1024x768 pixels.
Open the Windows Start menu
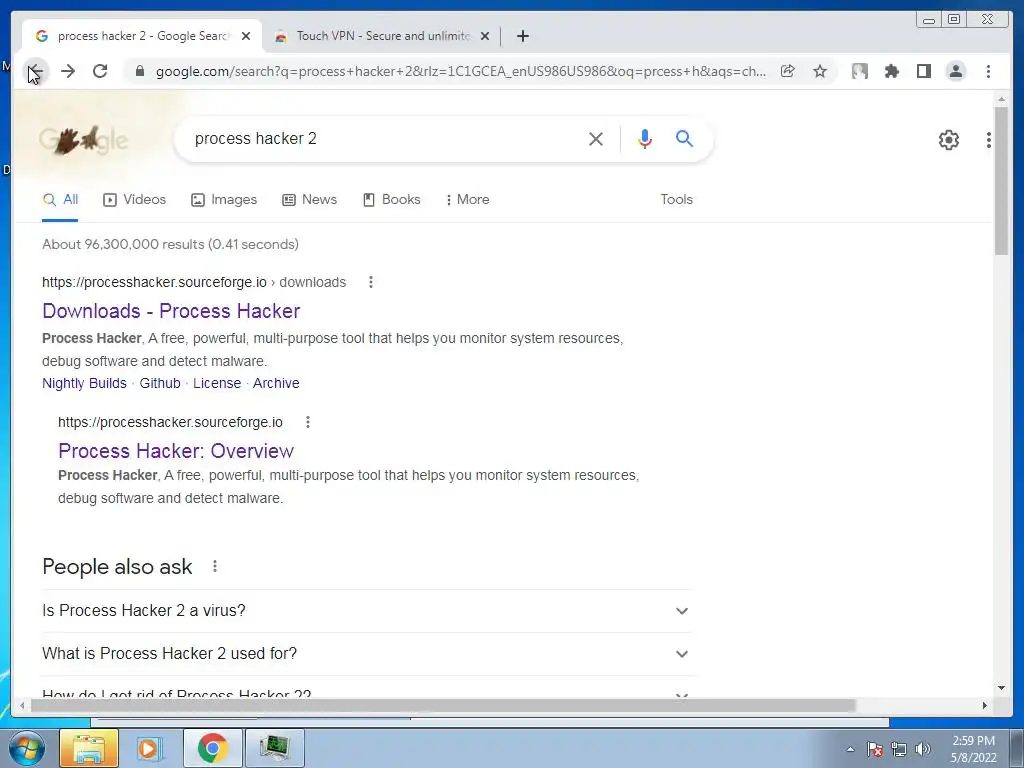point(27,748)
